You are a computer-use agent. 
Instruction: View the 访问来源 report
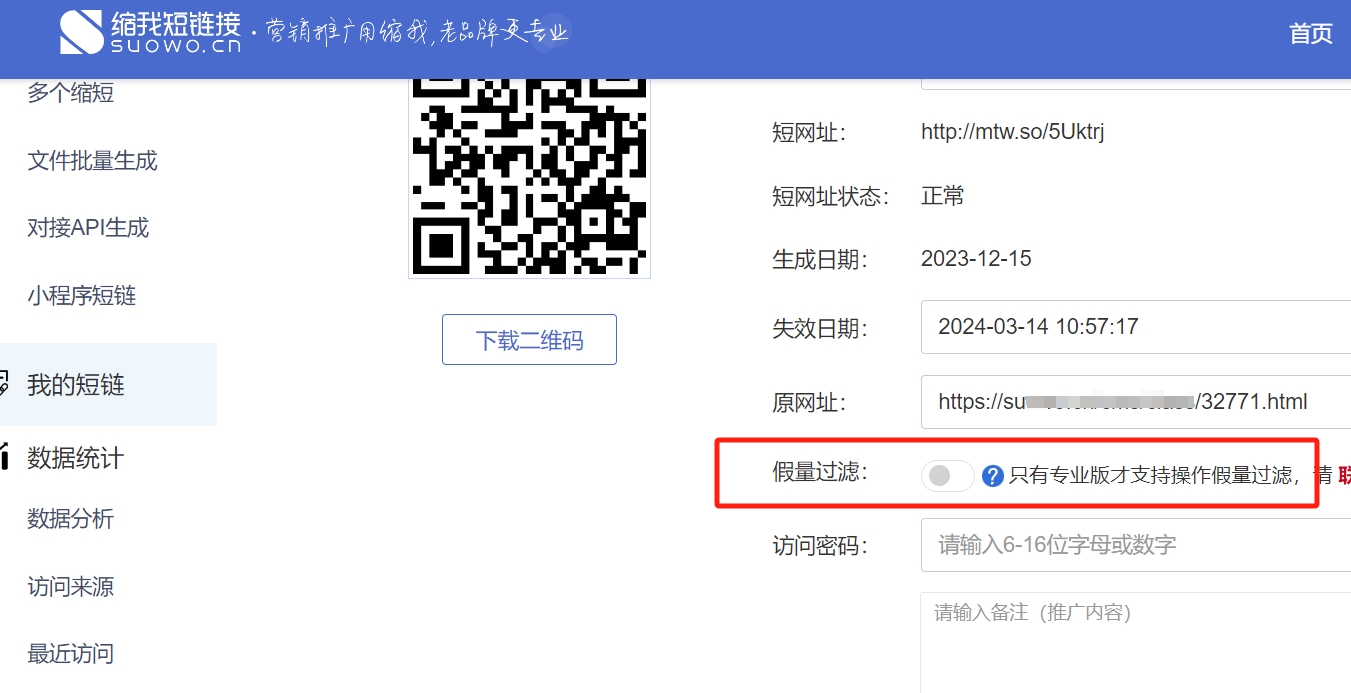tap(70, 587)
